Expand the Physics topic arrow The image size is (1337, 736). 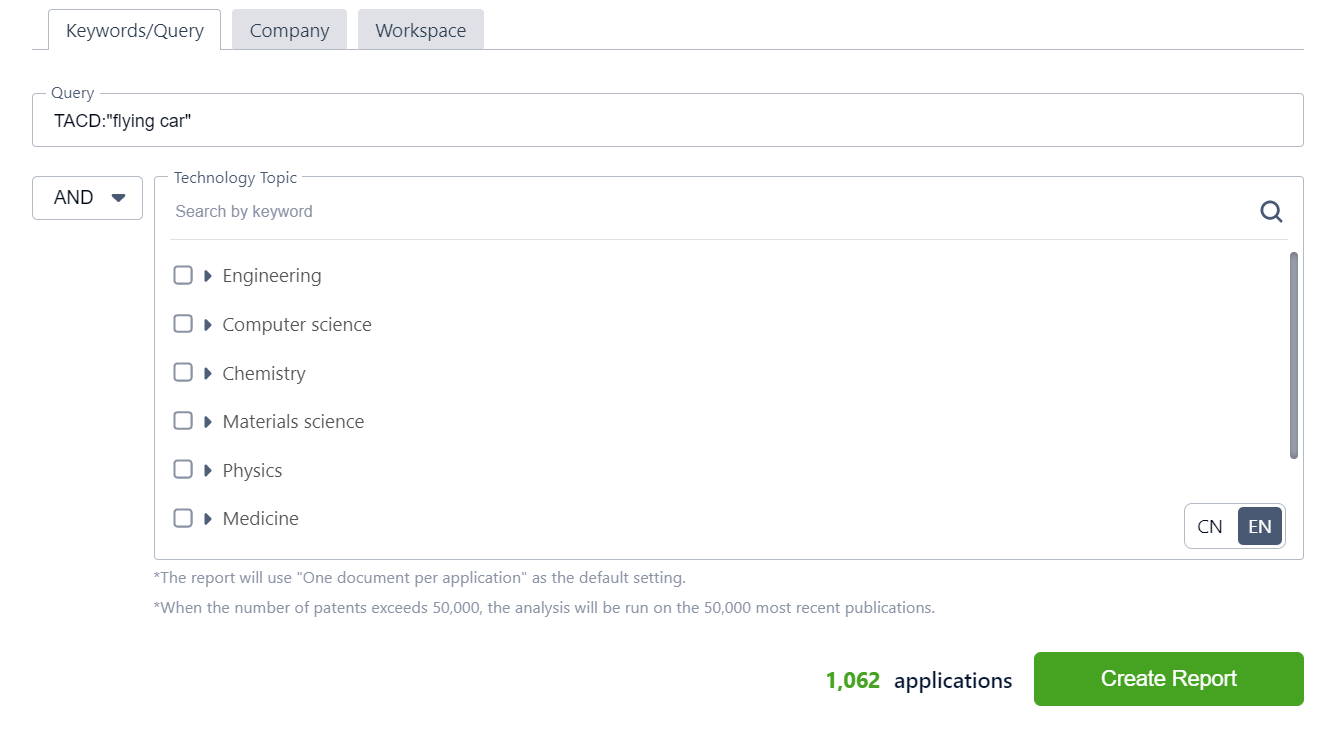pyautogui.click(x=208, y=470)
